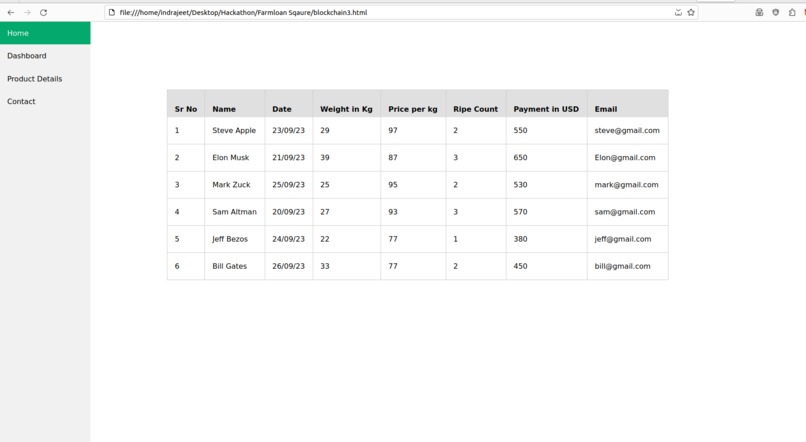This screenshot has width=806, height=442.
Task: Click payment value 570
Action: pos(520,212)
